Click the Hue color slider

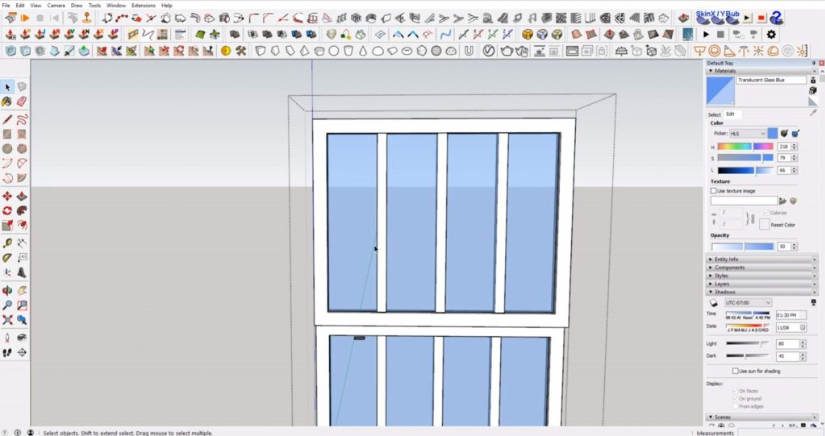(745, 147)
